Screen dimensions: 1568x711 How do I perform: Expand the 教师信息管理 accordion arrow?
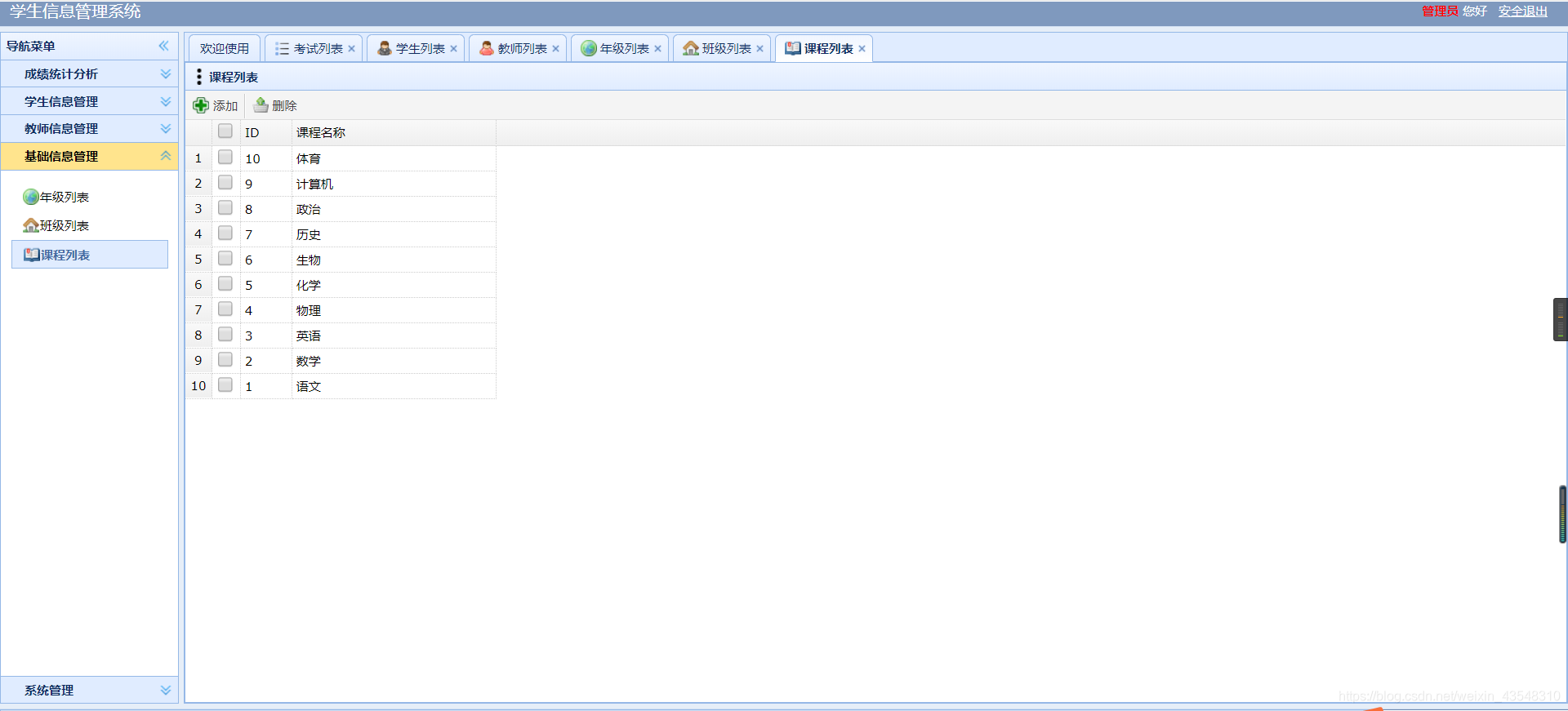pyautogui.click(x=166, y=128)
